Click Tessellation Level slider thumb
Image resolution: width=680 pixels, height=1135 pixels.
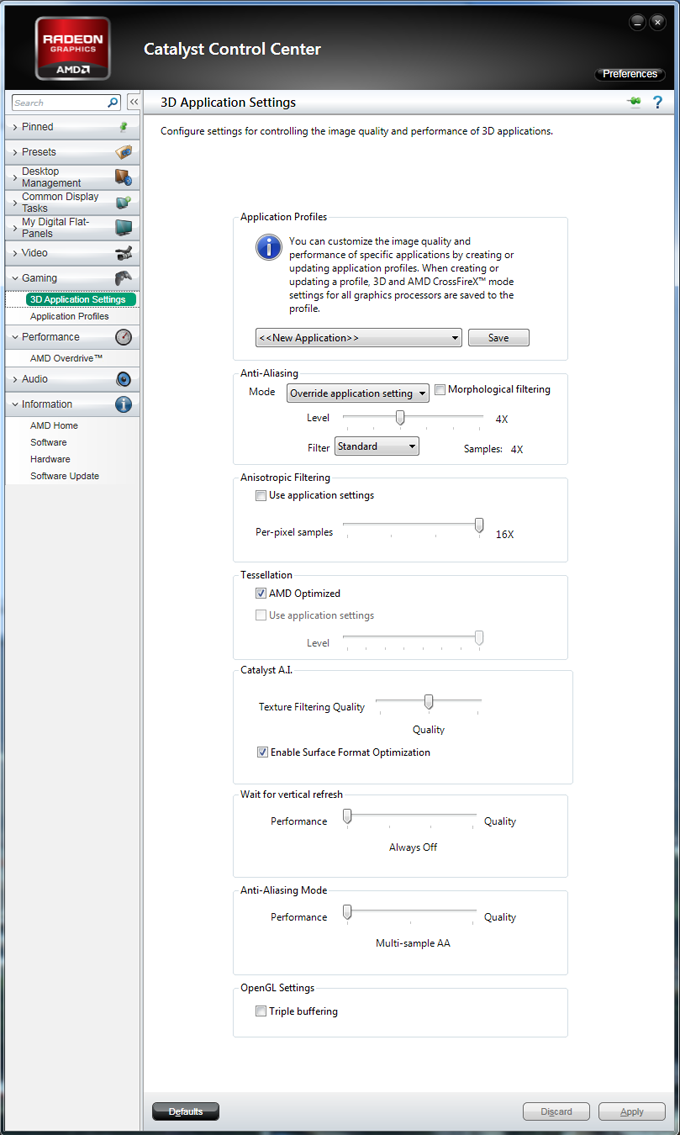[x=479, y=638]
